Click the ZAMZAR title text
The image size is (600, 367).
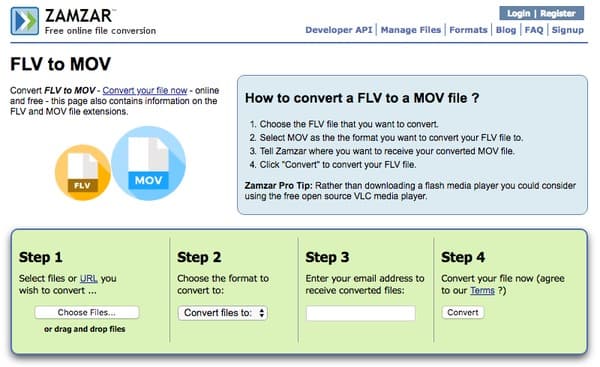click(78, 16)
